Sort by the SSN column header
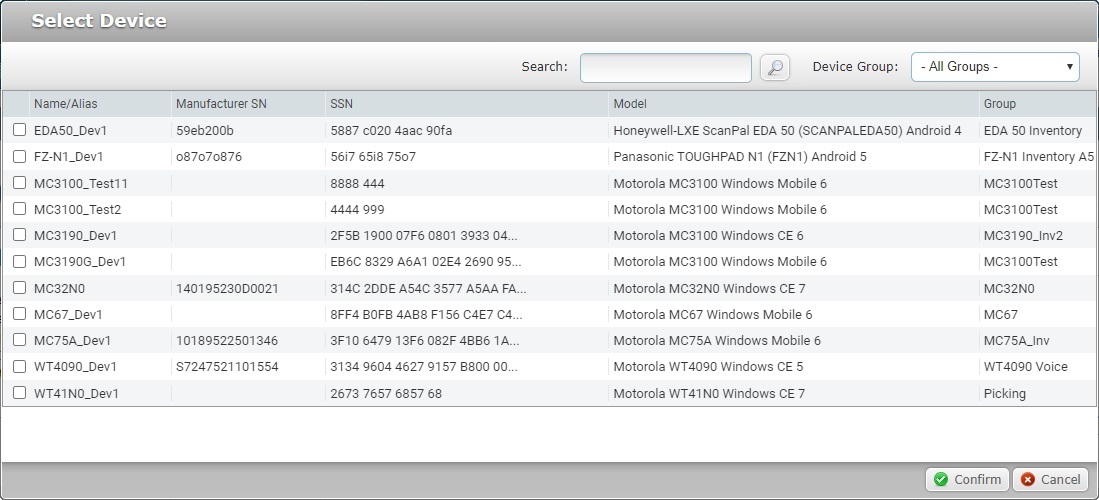1099x500 pixels. point(341,104)
